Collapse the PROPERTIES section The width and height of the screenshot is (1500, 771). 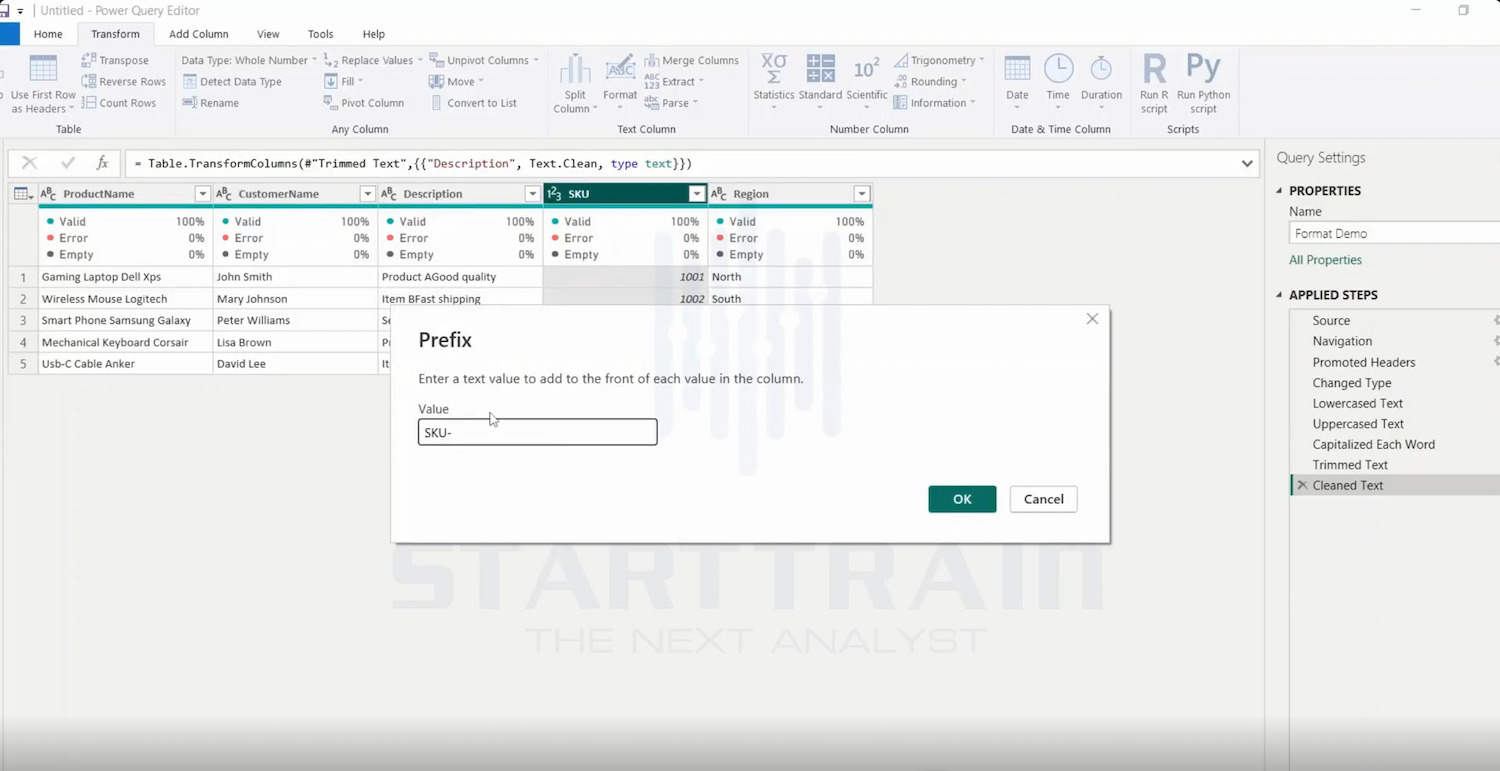[1279, 190]
